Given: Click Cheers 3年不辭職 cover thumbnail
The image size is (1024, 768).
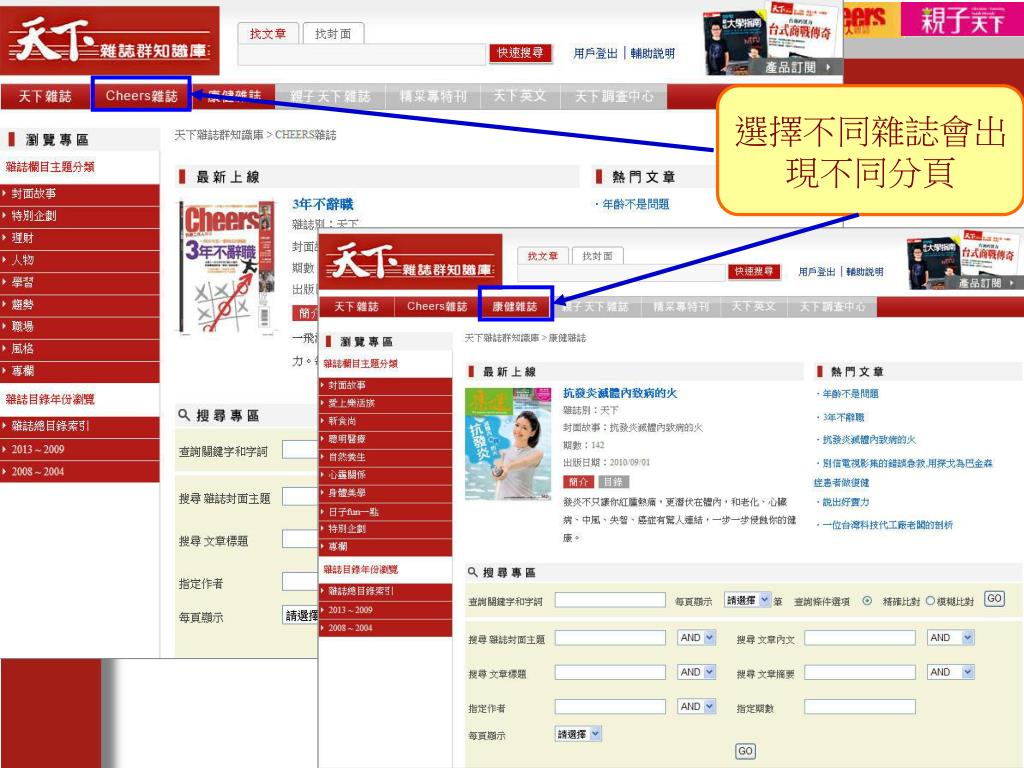Looking at the screenshot, I should 227,266.
